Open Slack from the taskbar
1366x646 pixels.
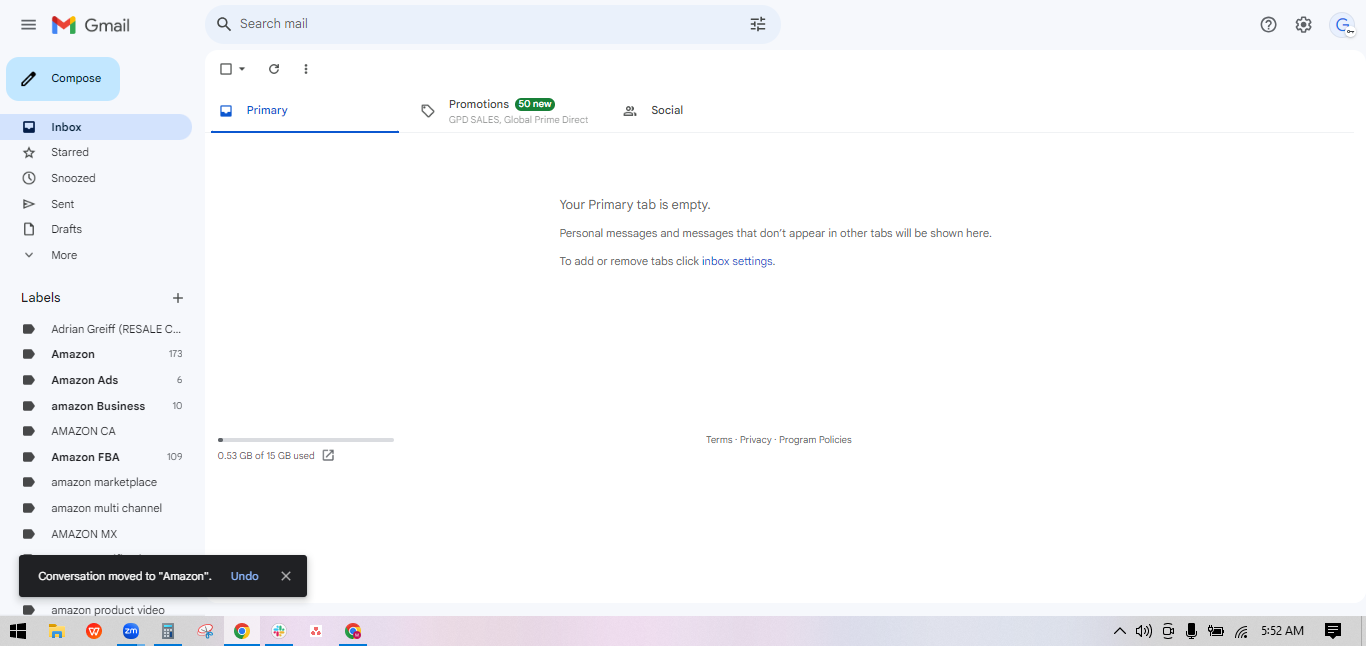pos(279,631)
